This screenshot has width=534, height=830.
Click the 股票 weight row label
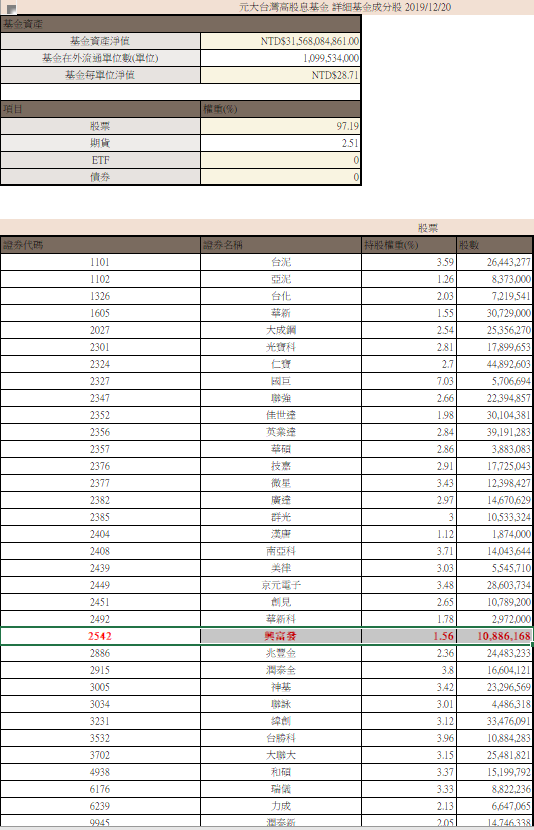pyautogui.click(x=100, y=126)
